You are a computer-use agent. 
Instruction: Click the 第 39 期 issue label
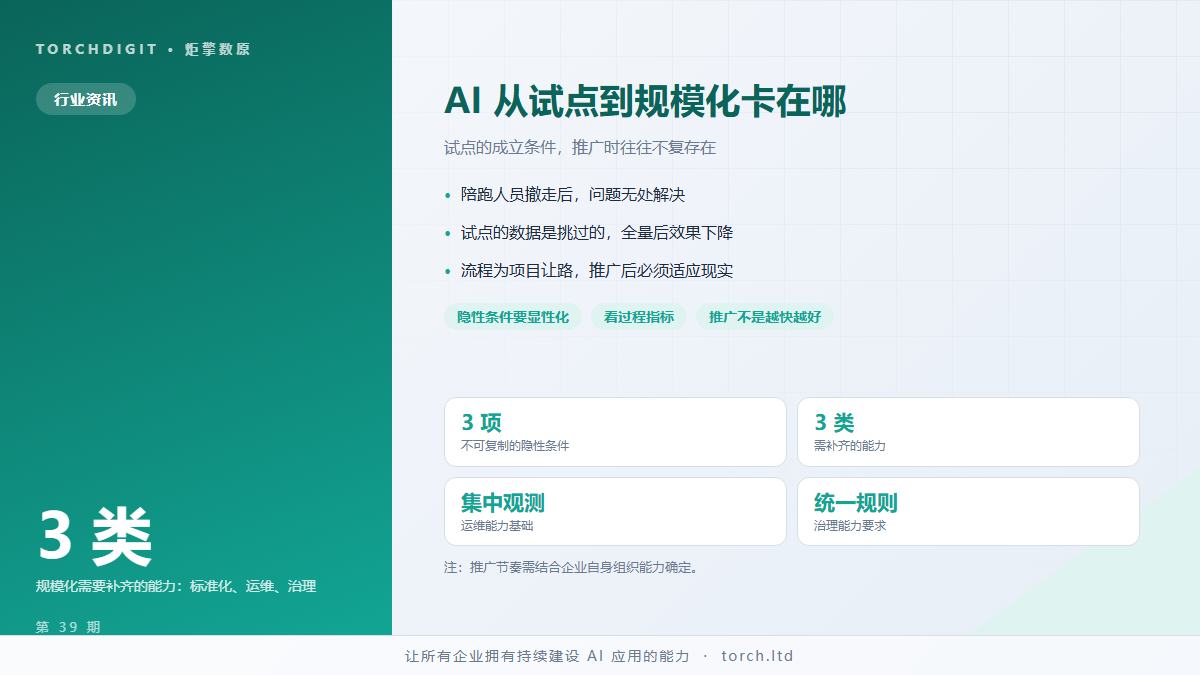point(68,627)
